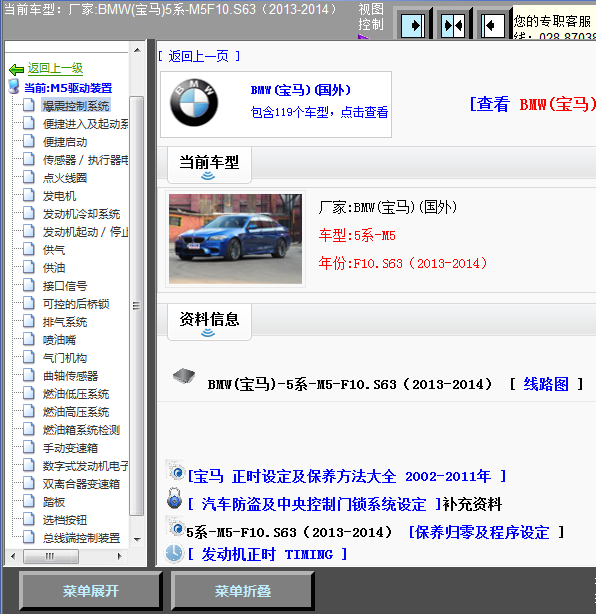Click the green back arrow icon
The image size is (596, 614).
(16, 70)
